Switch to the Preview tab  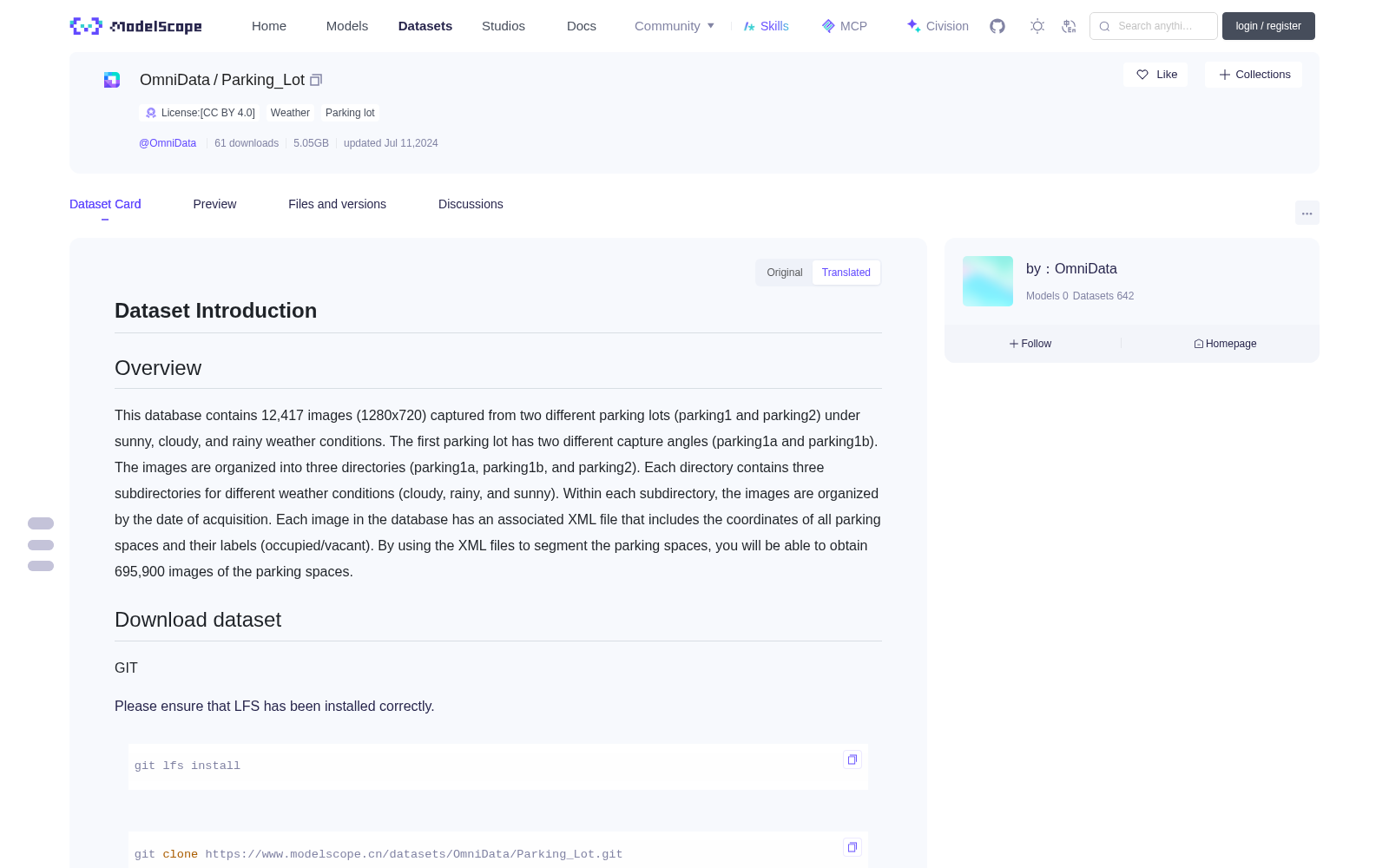coord(214,204)
